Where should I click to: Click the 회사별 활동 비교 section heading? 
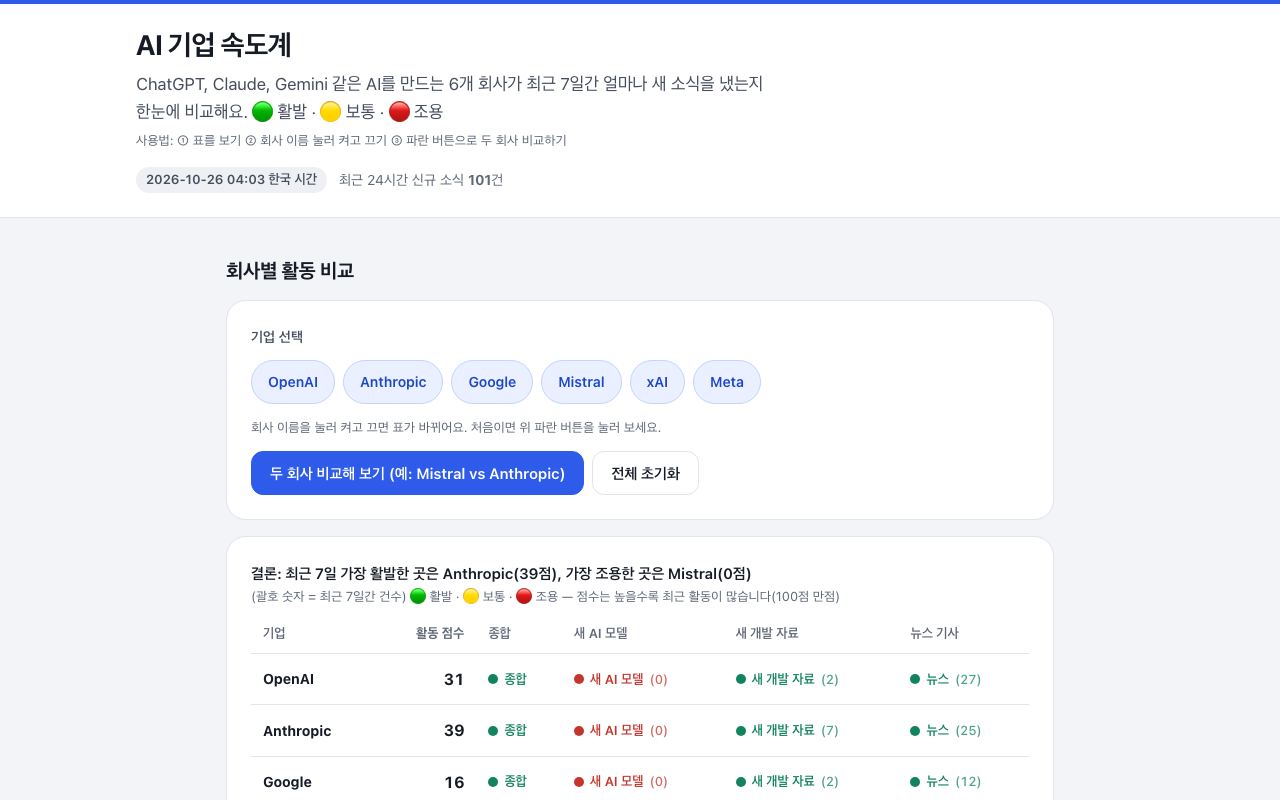pyautogui.click(x=290, y=271)
